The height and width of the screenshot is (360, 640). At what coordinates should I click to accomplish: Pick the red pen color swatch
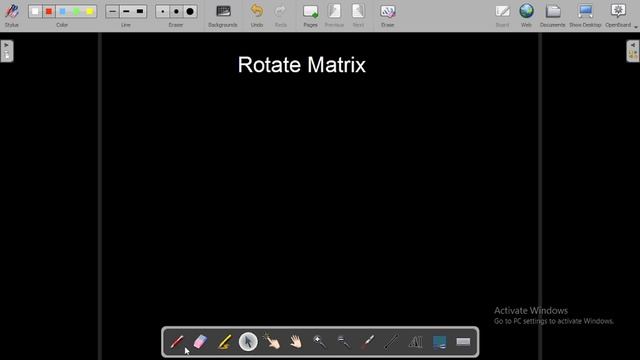[49, 11]
